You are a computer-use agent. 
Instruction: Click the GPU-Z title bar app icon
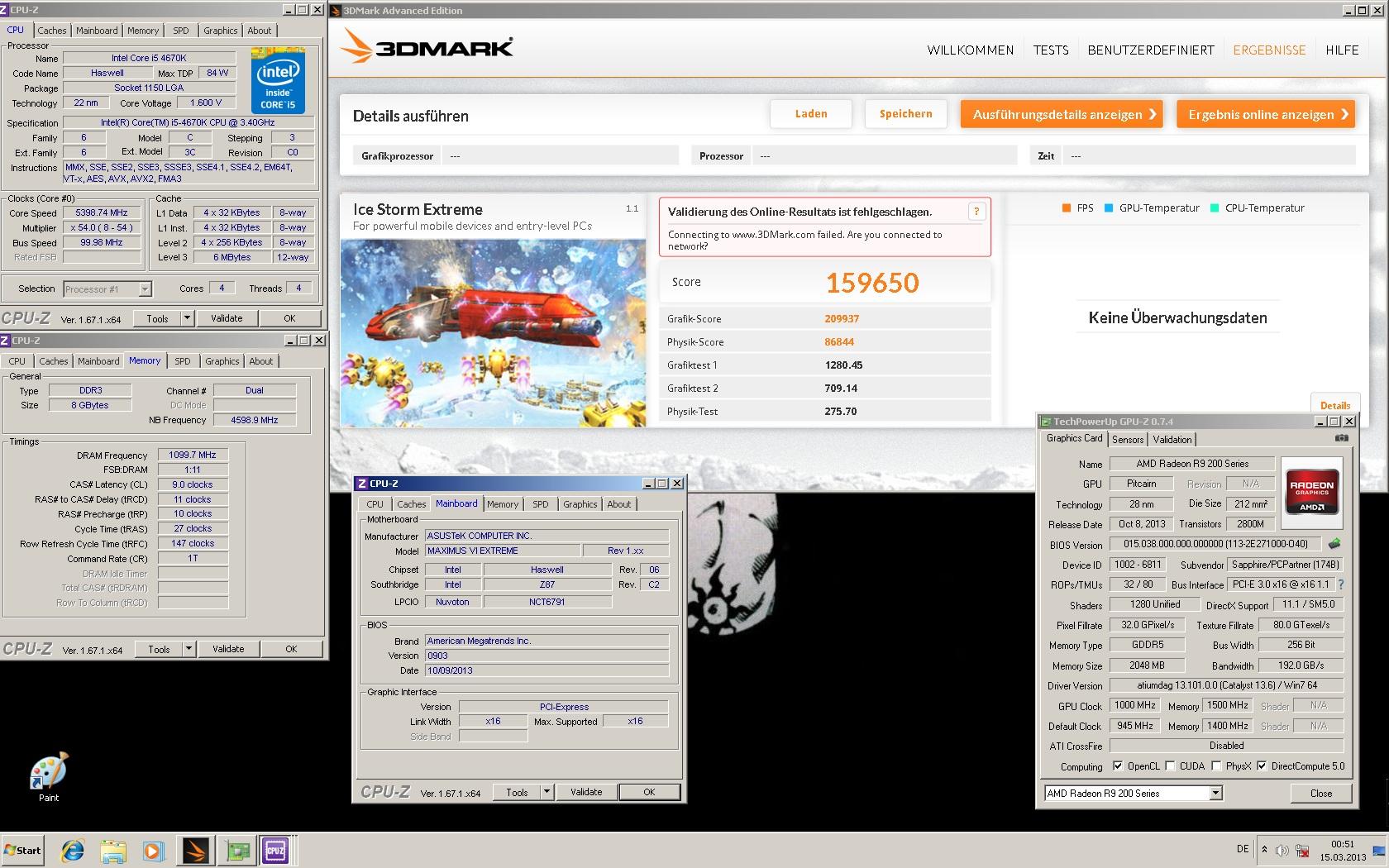tap(1046, 422)
